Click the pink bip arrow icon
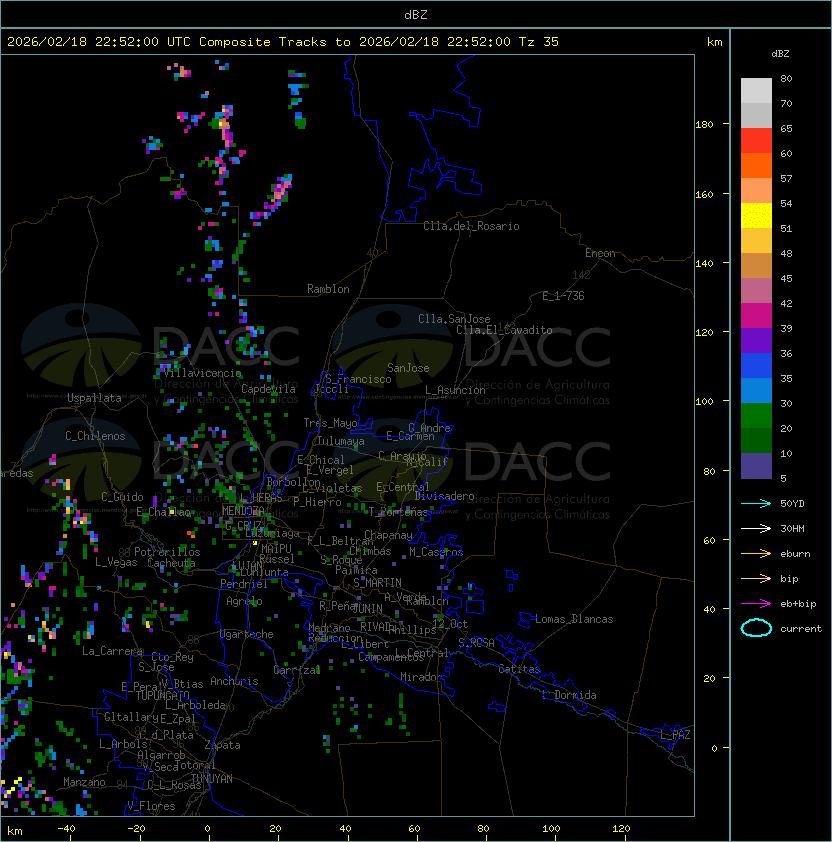Image resolution: width=832 pixels, height=842 pixels. pos(756,578)
